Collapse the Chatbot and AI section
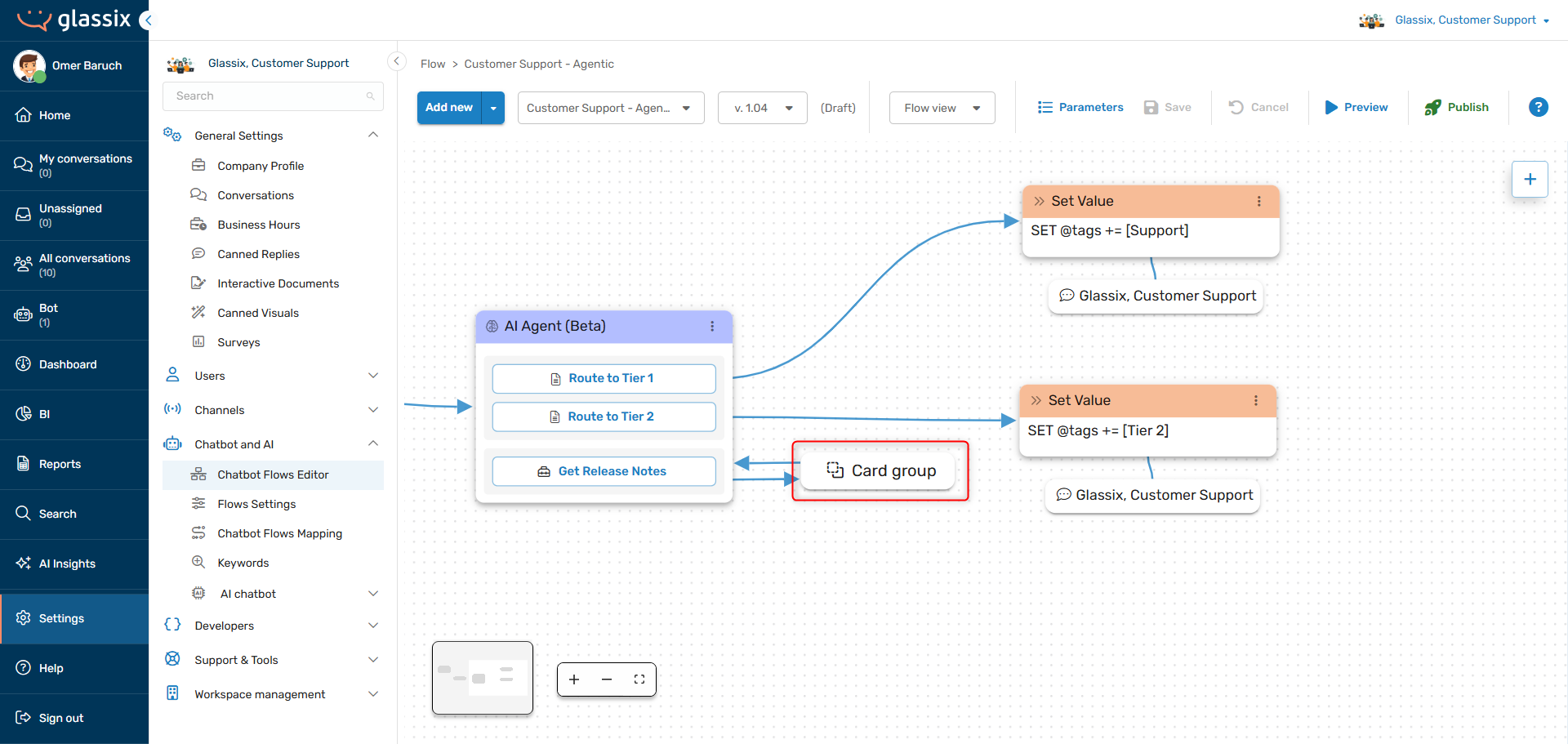Screen dimensions: 1568x744 (x=373, y=443)
